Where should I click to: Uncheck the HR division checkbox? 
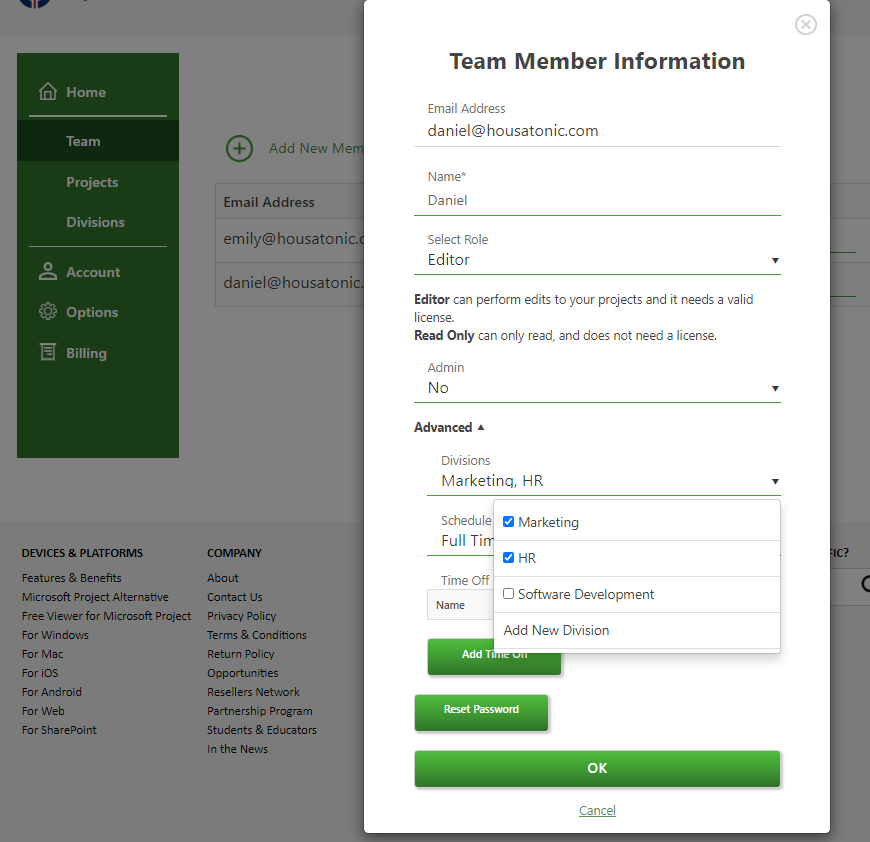point(508,557)
